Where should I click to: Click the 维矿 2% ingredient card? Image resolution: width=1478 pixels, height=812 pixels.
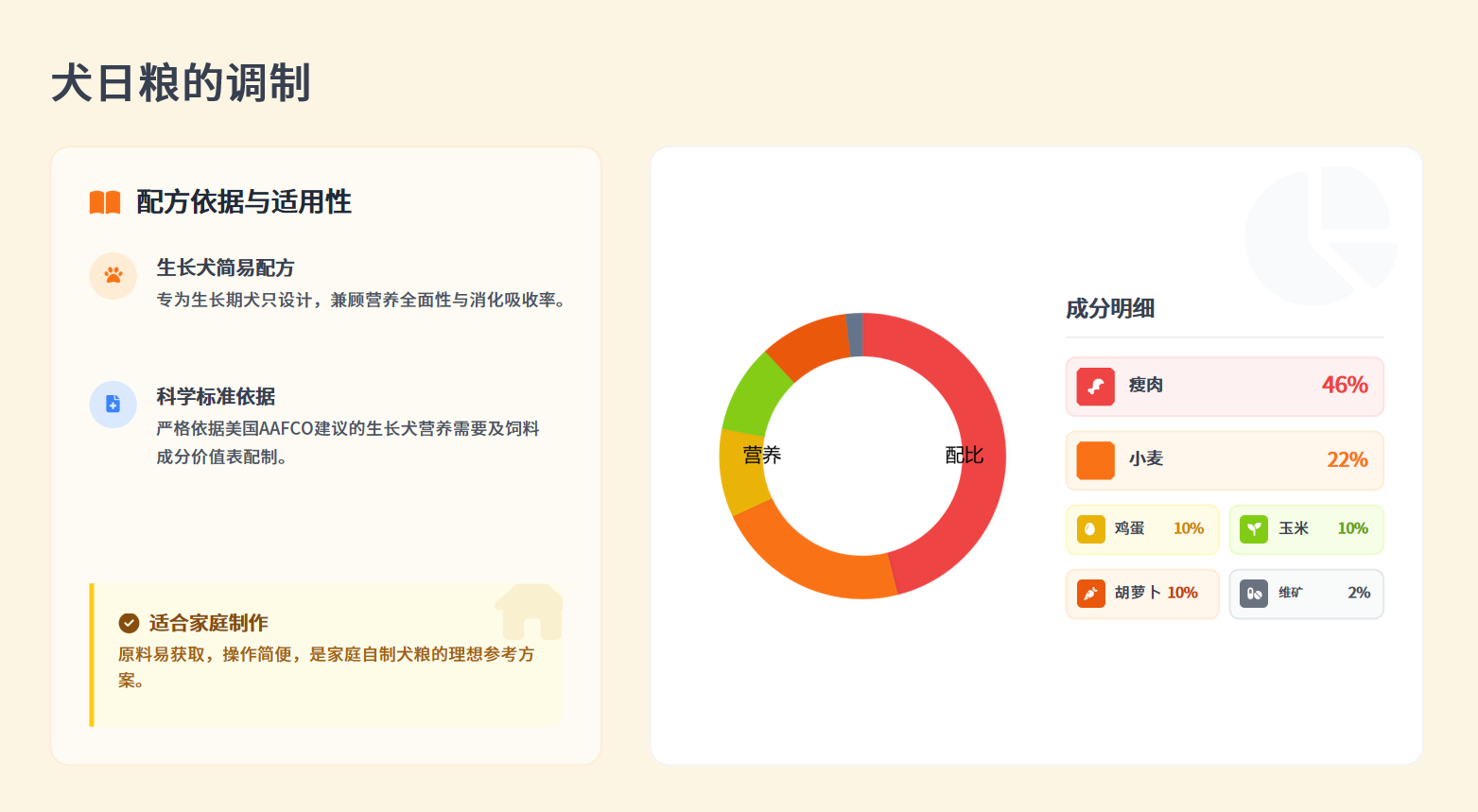(x=1306, y=594)
